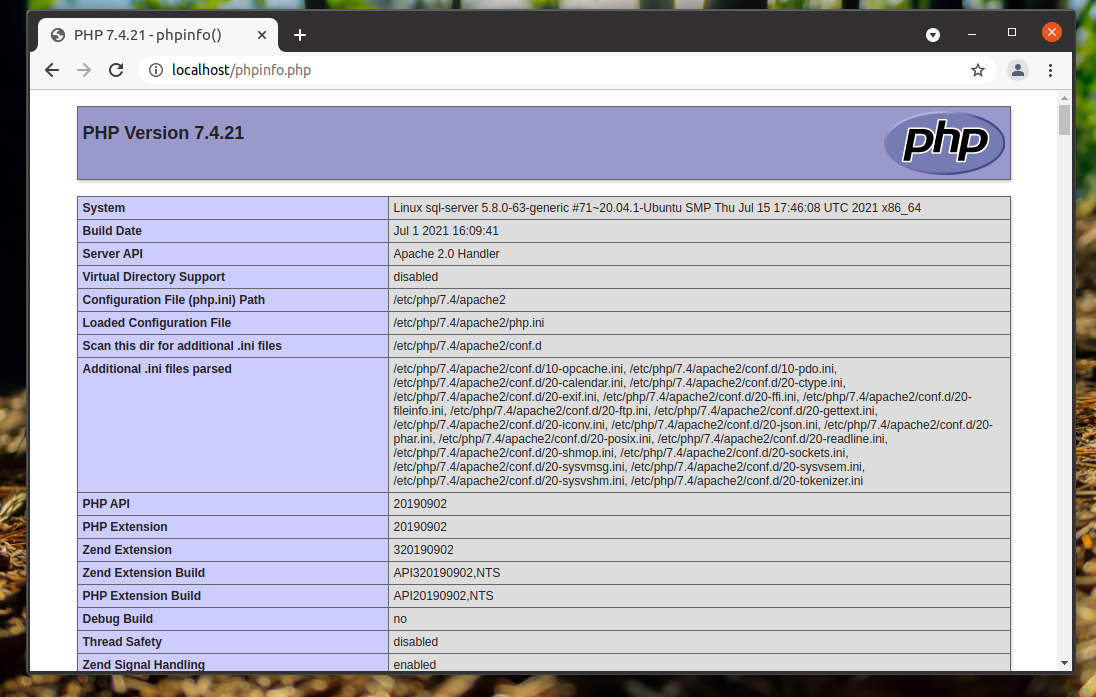Click the /etc/php/7.4/apache2/php.ini value

pos(468,323)
